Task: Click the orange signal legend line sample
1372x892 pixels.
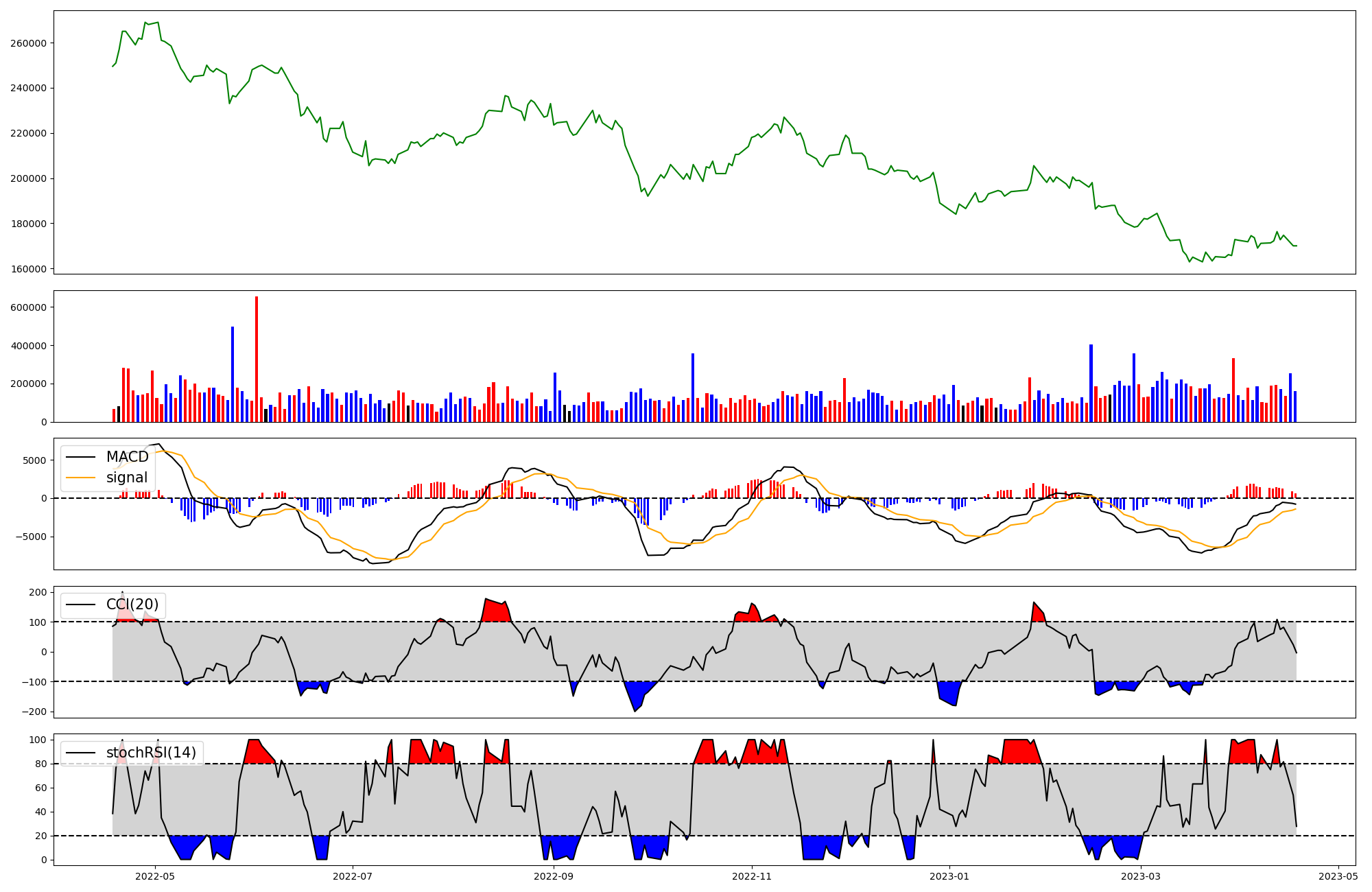Action: 82,478
